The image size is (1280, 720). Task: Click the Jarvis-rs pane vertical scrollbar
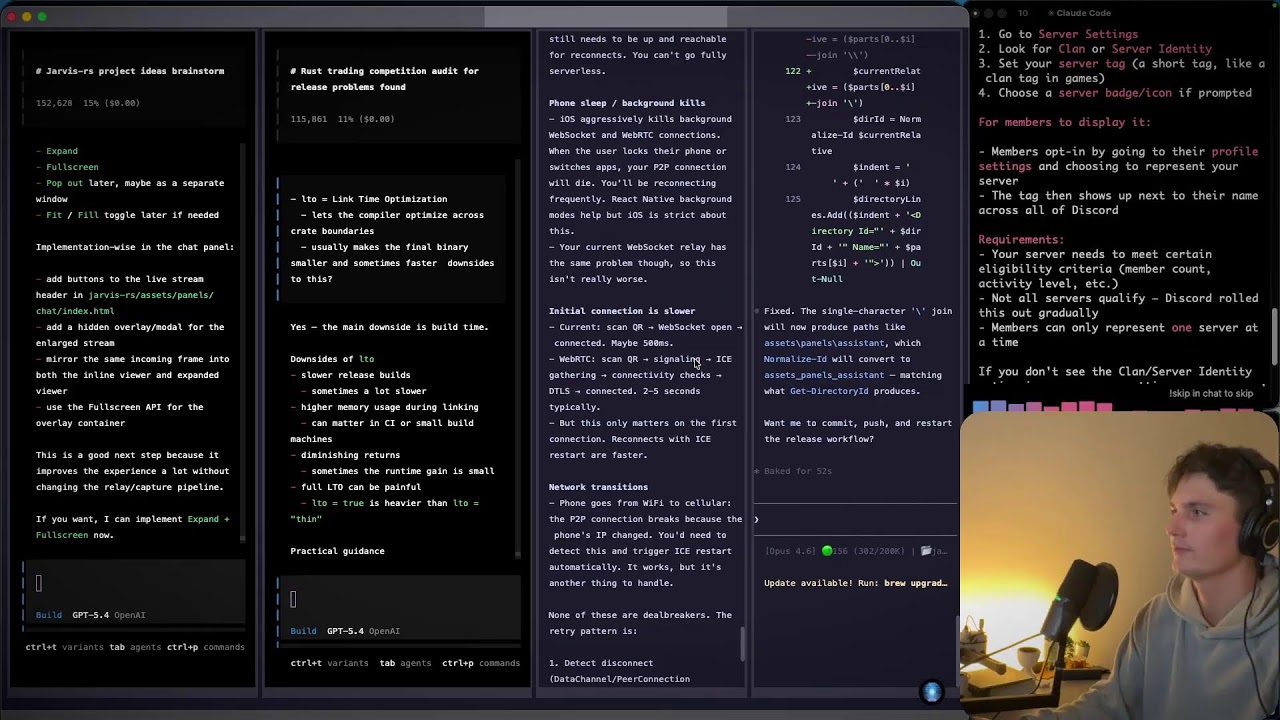pos(243,344)
